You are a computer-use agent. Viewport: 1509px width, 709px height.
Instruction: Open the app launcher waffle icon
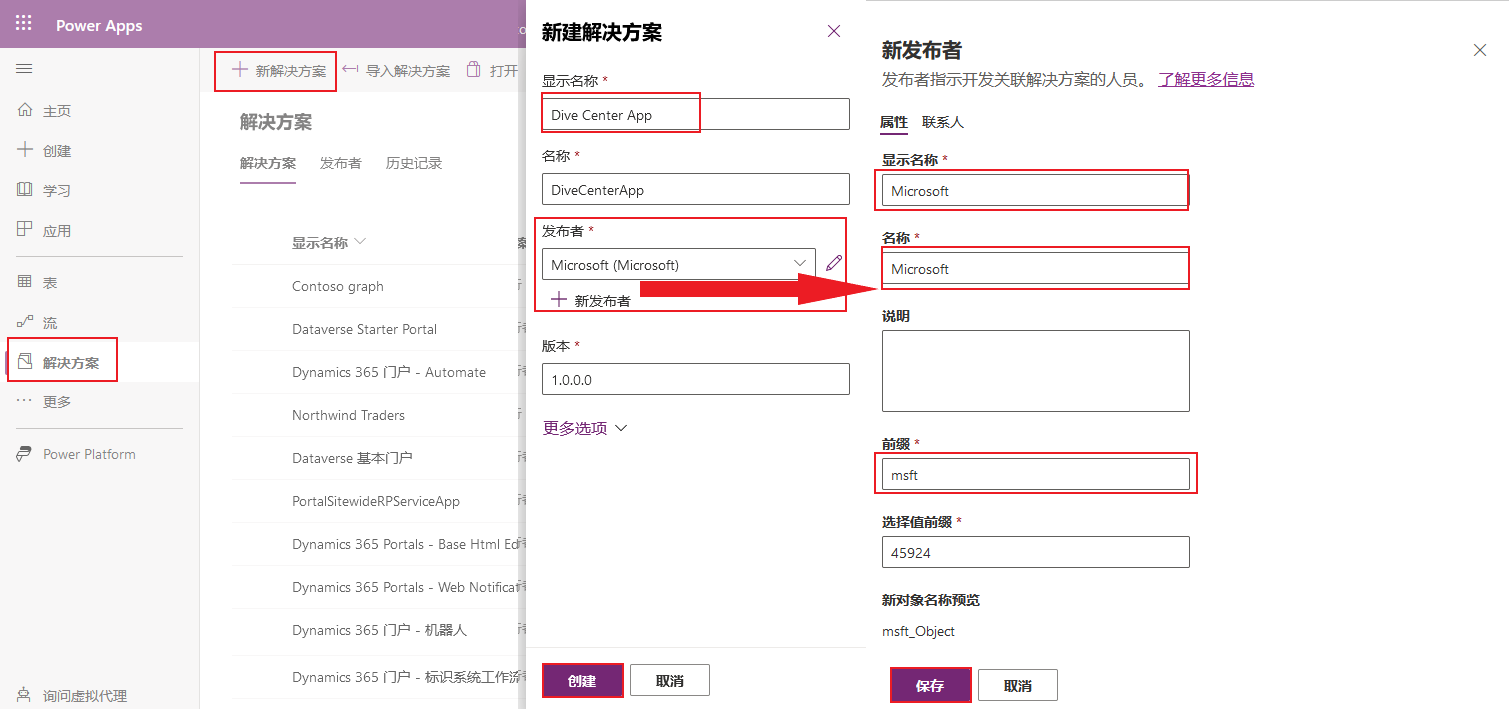[24, 24]
